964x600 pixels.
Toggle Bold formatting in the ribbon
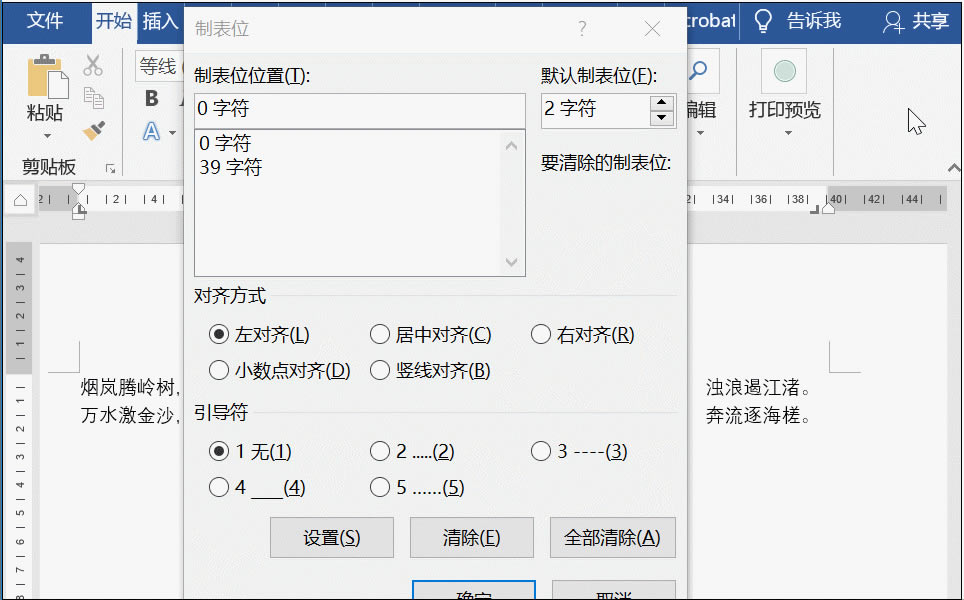coord(151,98)
